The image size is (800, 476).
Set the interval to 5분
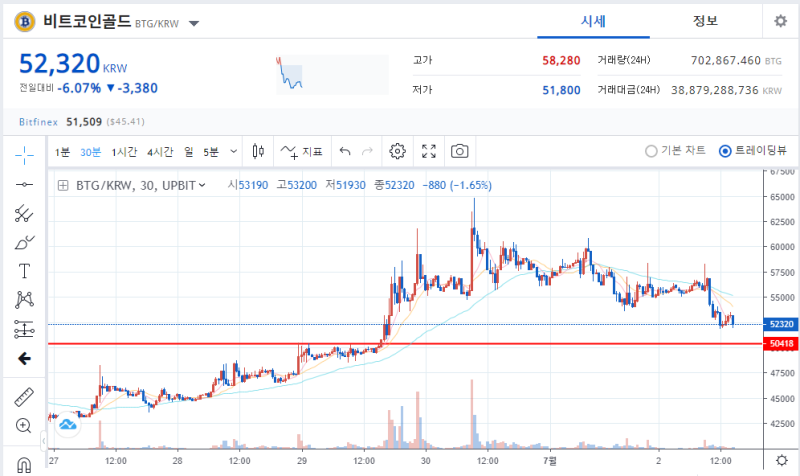tap(211, 152)
